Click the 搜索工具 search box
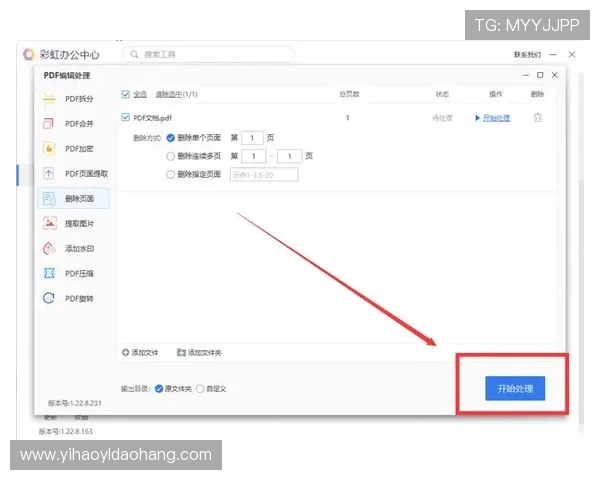The image size is (600, 480). click(208, 54)
